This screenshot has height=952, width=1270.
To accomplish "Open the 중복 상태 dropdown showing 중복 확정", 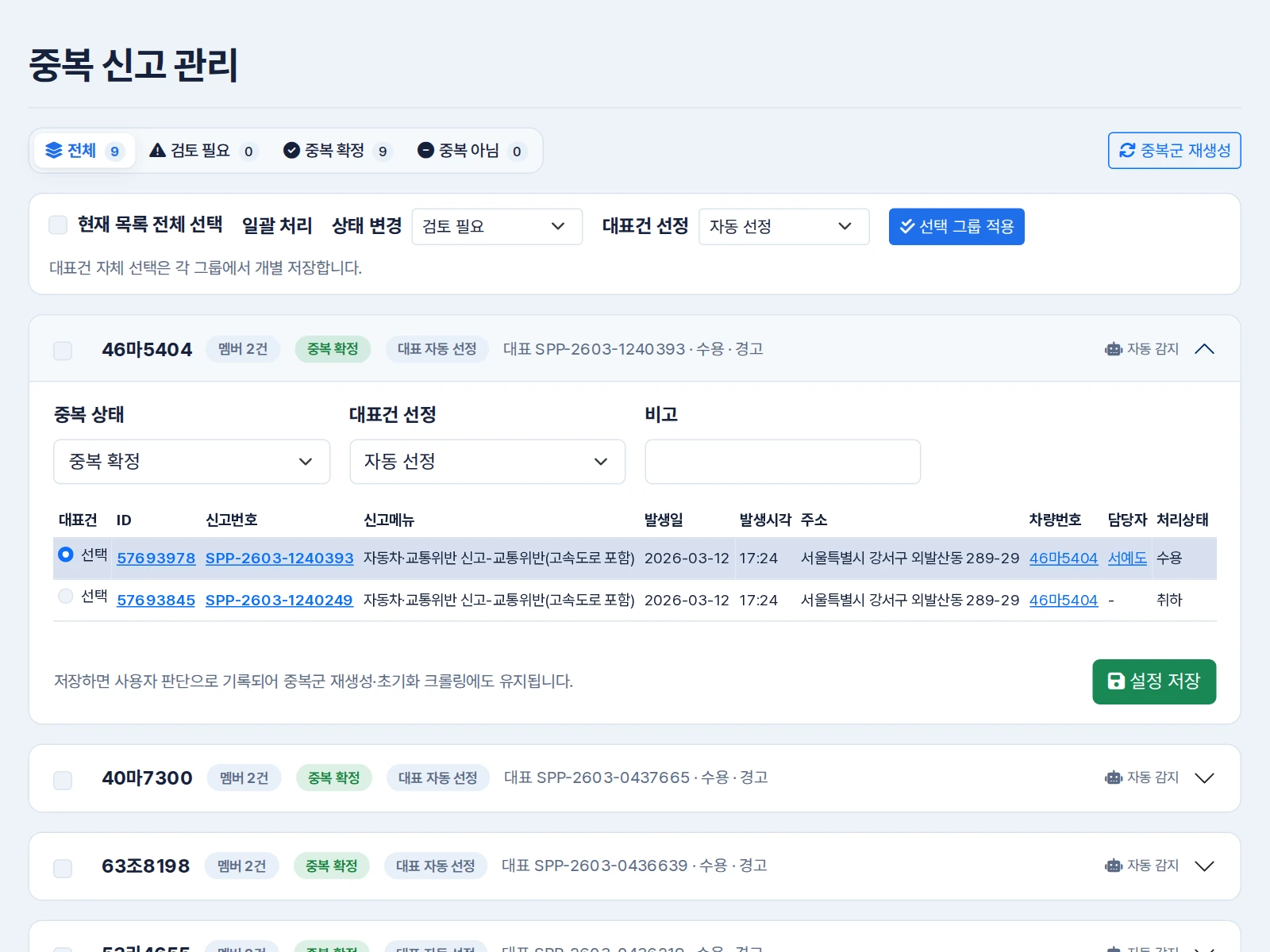I will click(x=191, y=462).
